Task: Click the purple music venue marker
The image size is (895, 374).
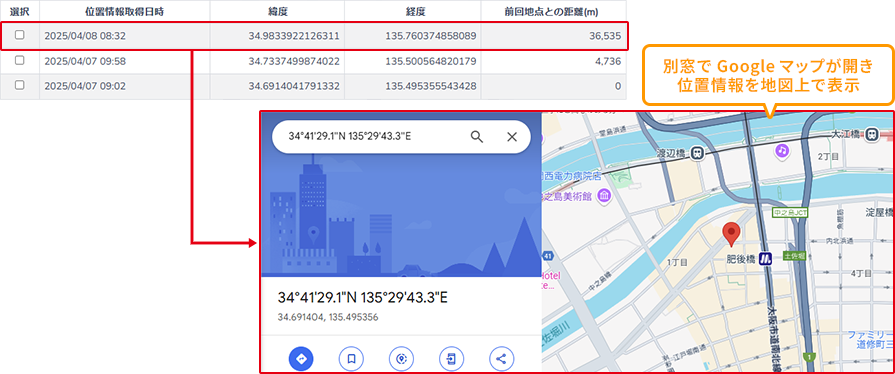Action: 781,151
